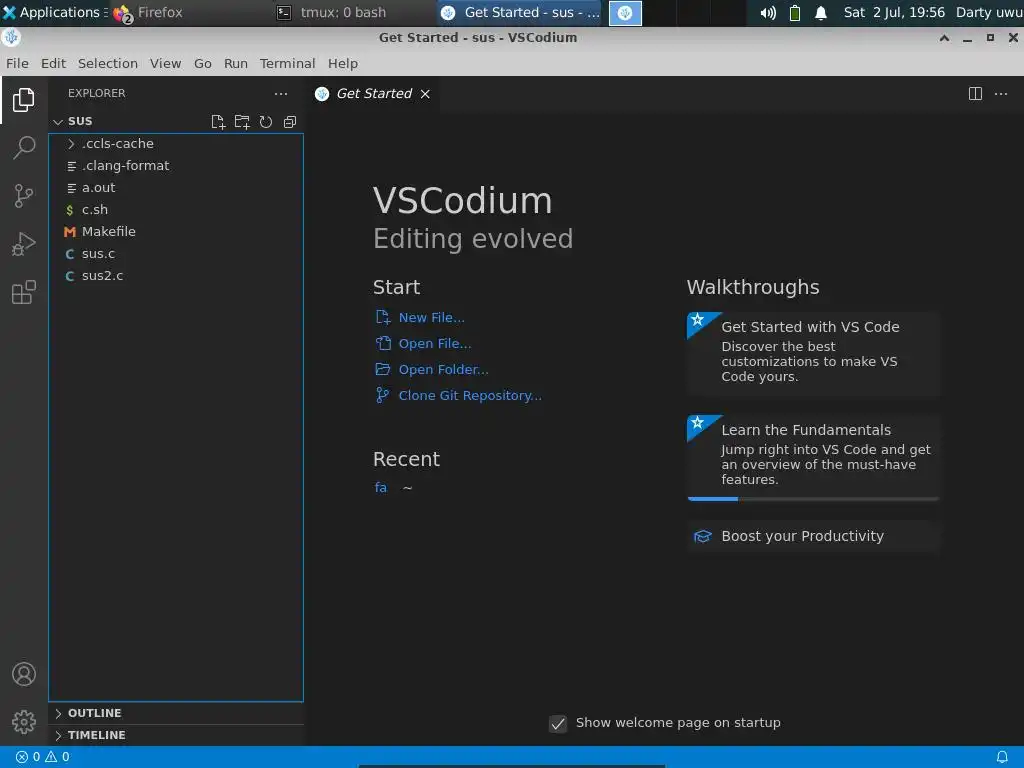
Task: Open Get Started with VS Code walkthrough
Action: click(813, 353)
